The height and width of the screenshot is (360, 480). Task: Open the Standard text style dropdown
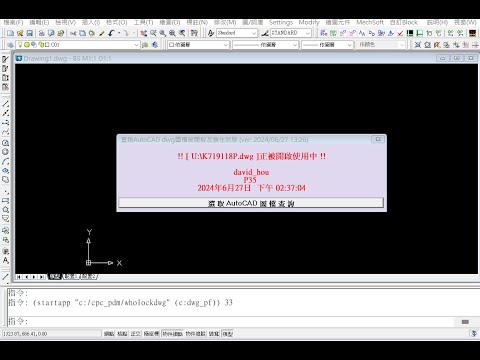(254, 33)
